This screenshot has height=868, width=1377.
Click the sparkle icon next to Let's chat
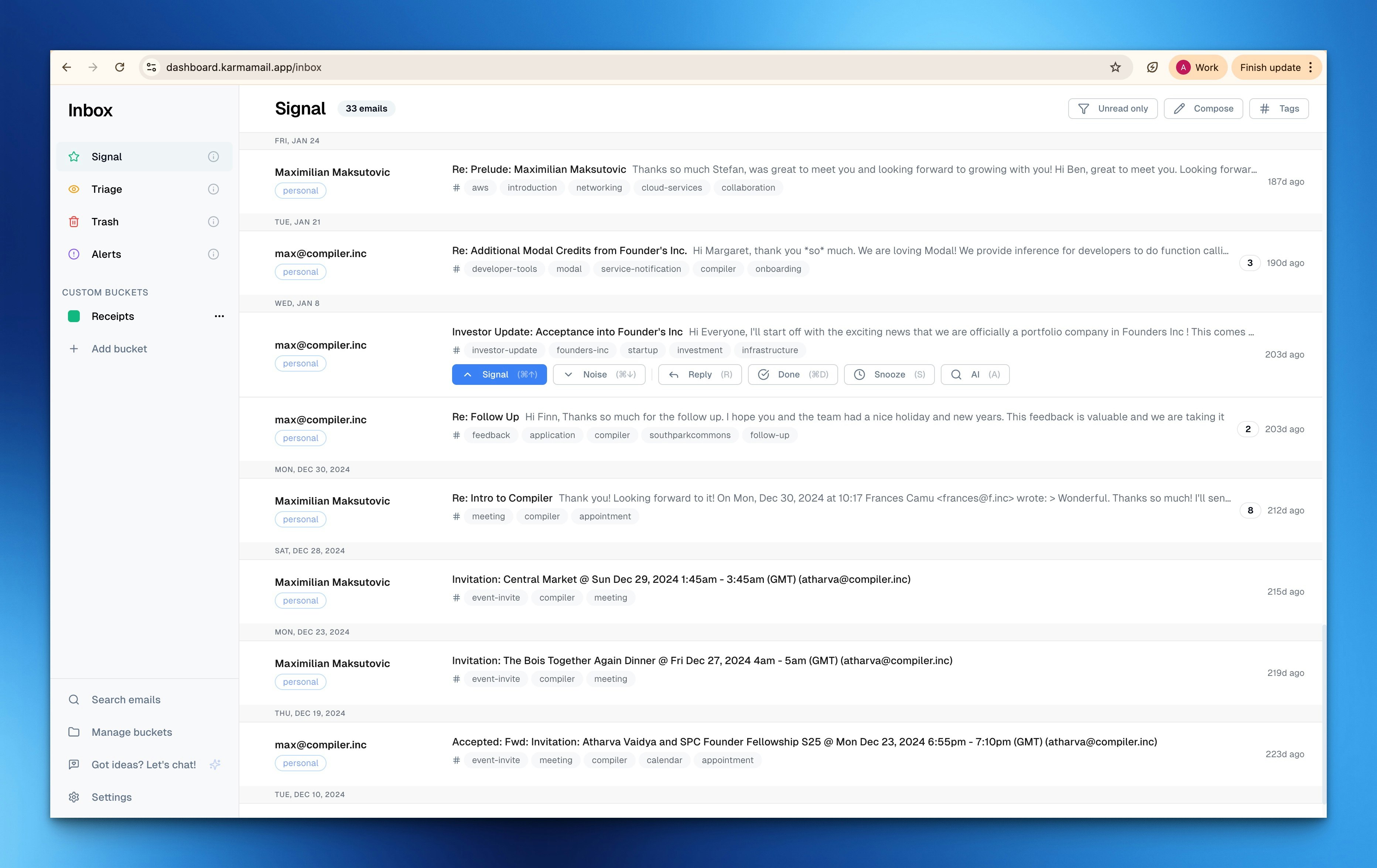click(x=215, y=765)
